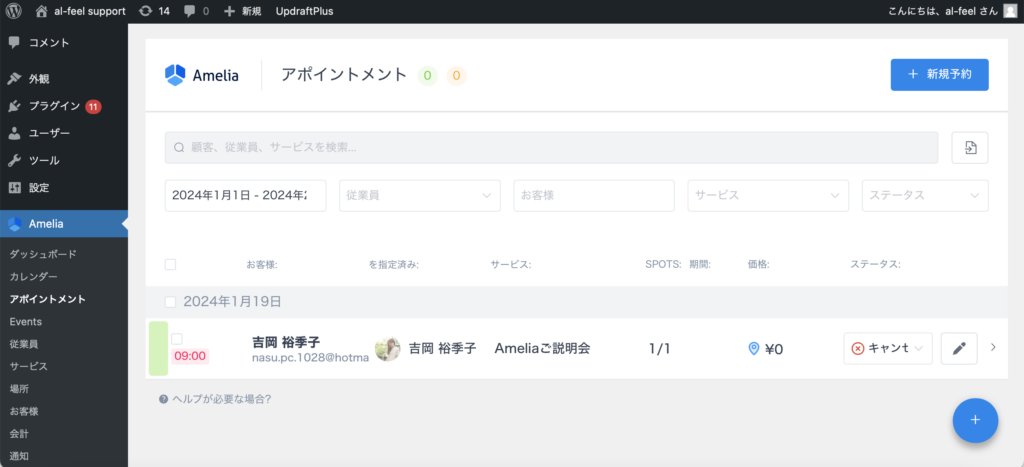1024x467 pixels.
Task: Click the Amelia logo in header
Action: [202, 75]
